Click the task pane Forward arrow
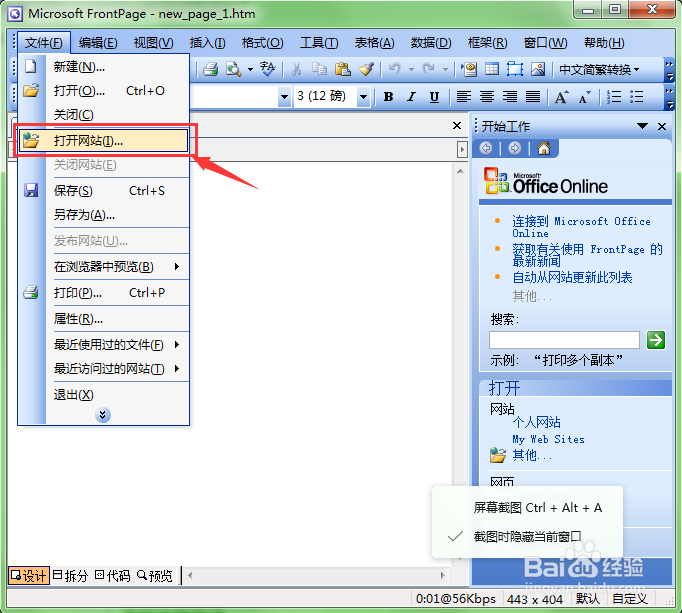682x613 pixels. click(x=515, y=148)
